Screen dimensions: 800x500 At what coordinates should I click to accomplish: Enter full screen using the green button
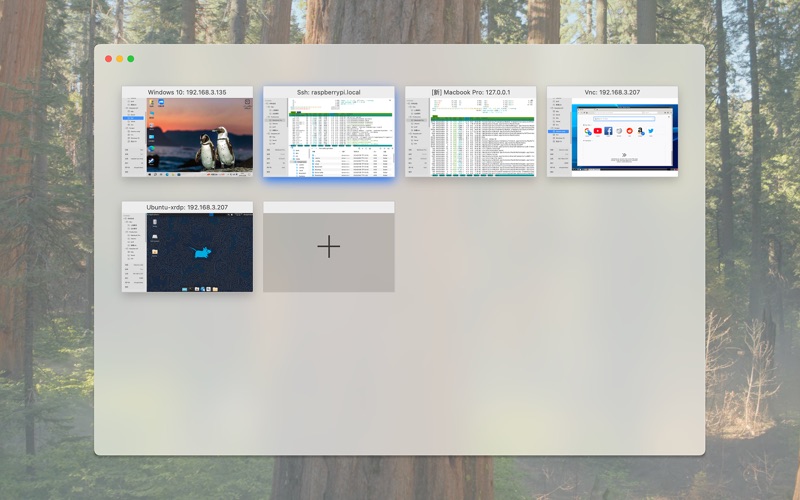coord(131,59)
